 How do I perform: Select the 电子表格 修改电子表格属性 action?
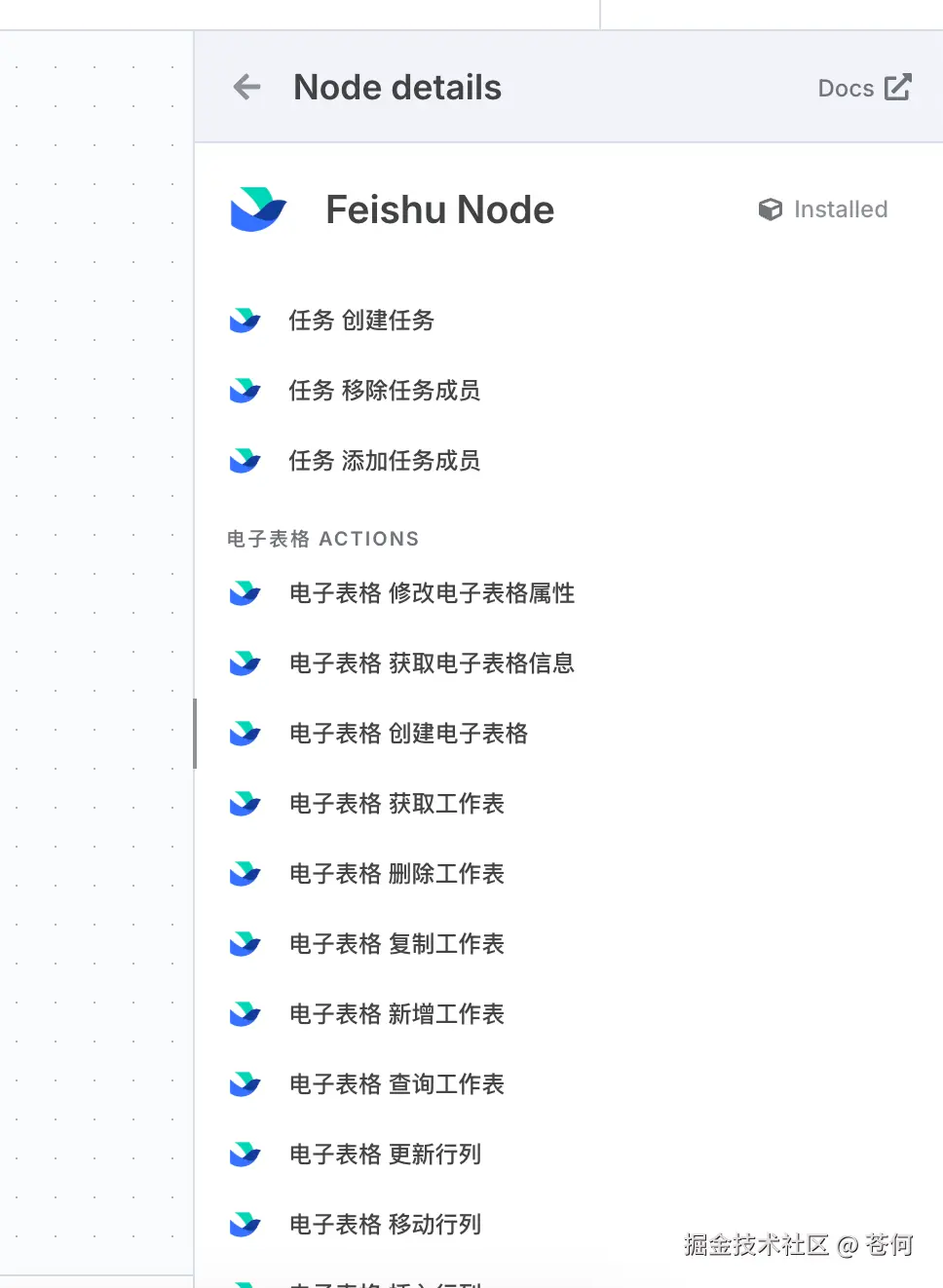[x=433, y=593]
